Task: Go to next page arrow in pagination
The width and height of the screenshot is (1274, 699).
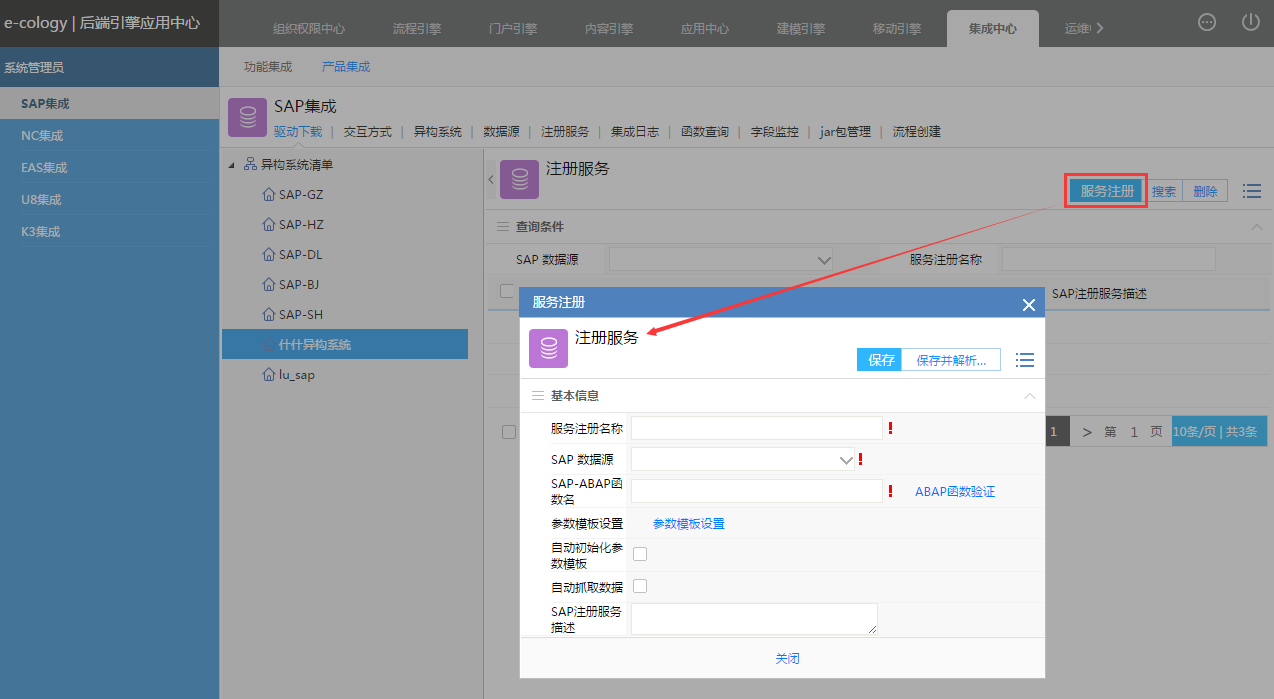Action: pos(1087,432)
